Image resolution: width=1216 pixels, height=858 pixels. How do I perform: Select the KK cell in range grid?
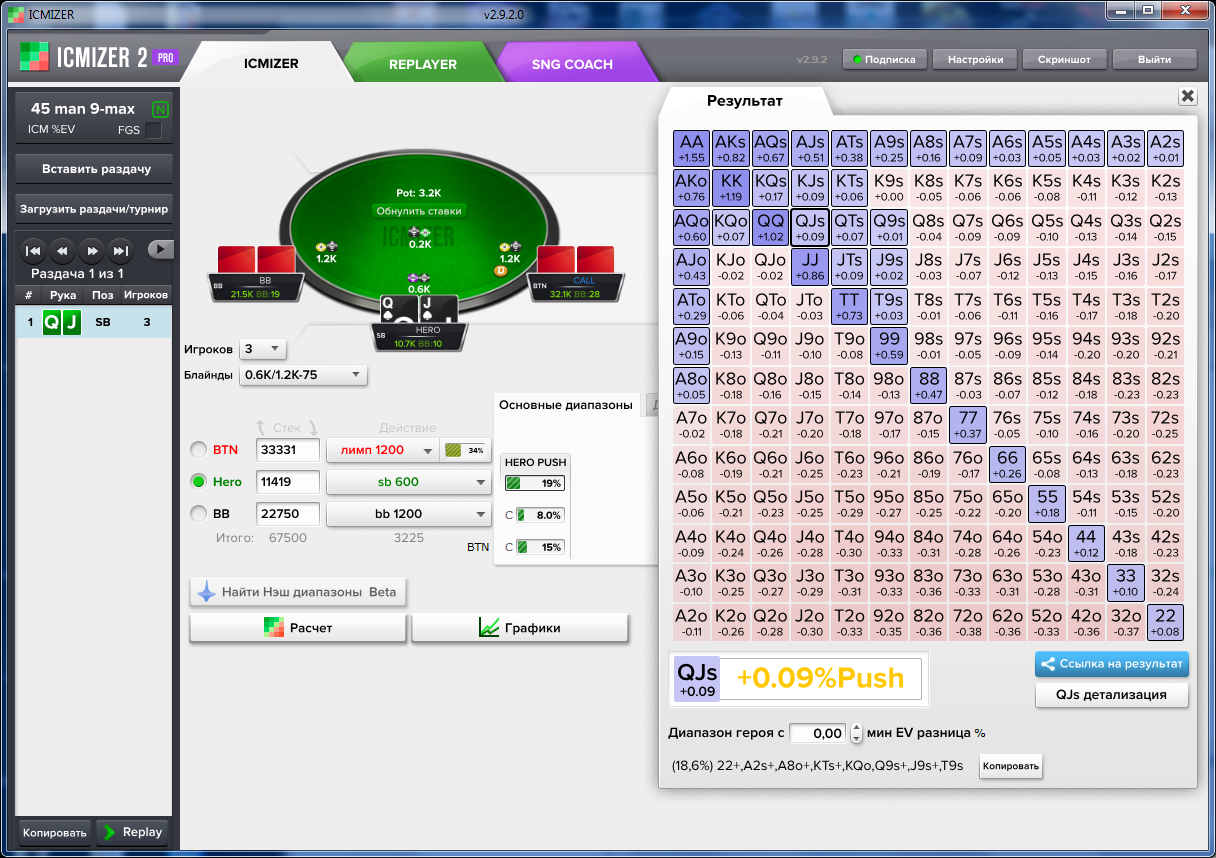coord(731,187)
